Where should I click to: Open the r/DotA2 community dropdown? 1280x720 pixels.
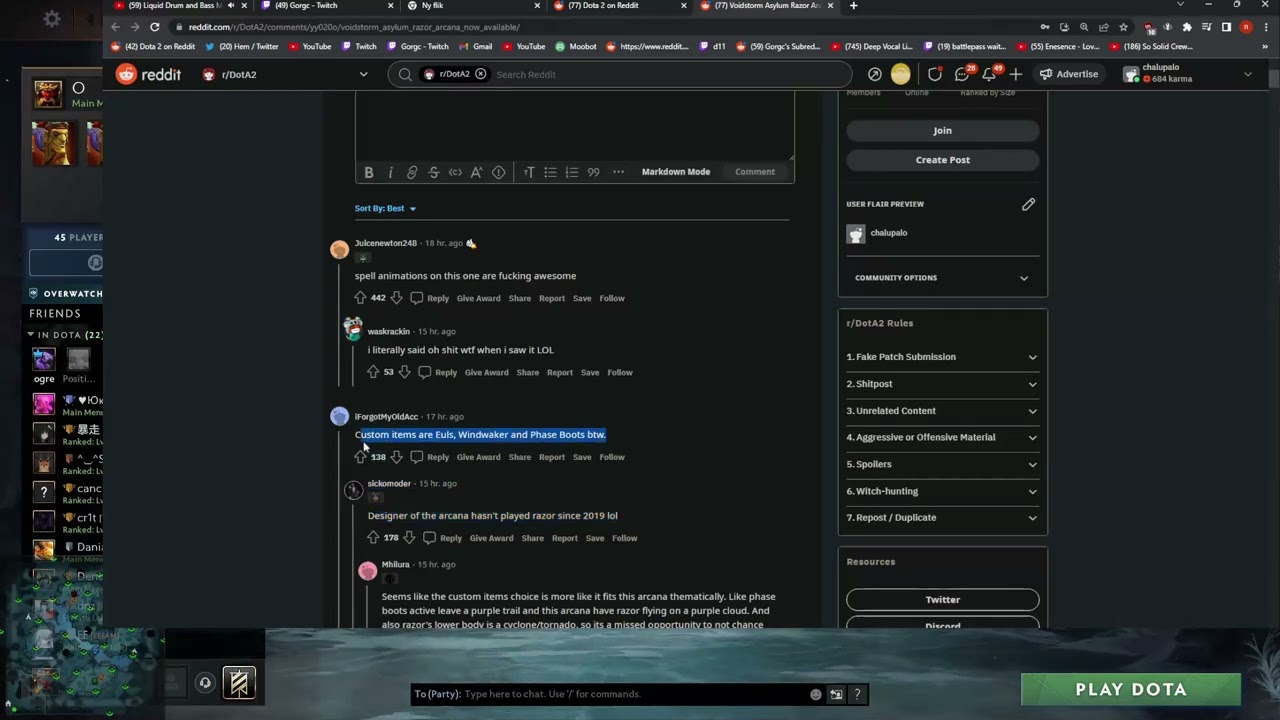[286, 74]
